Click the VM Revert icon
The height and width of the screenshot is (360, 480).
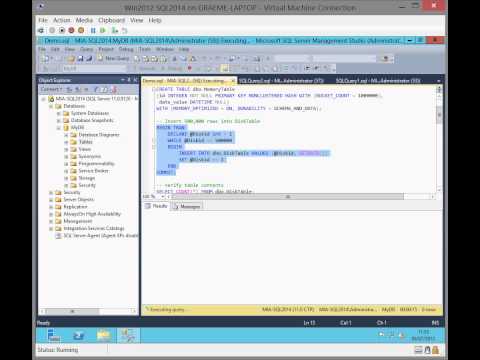click(x=124, y=30)
